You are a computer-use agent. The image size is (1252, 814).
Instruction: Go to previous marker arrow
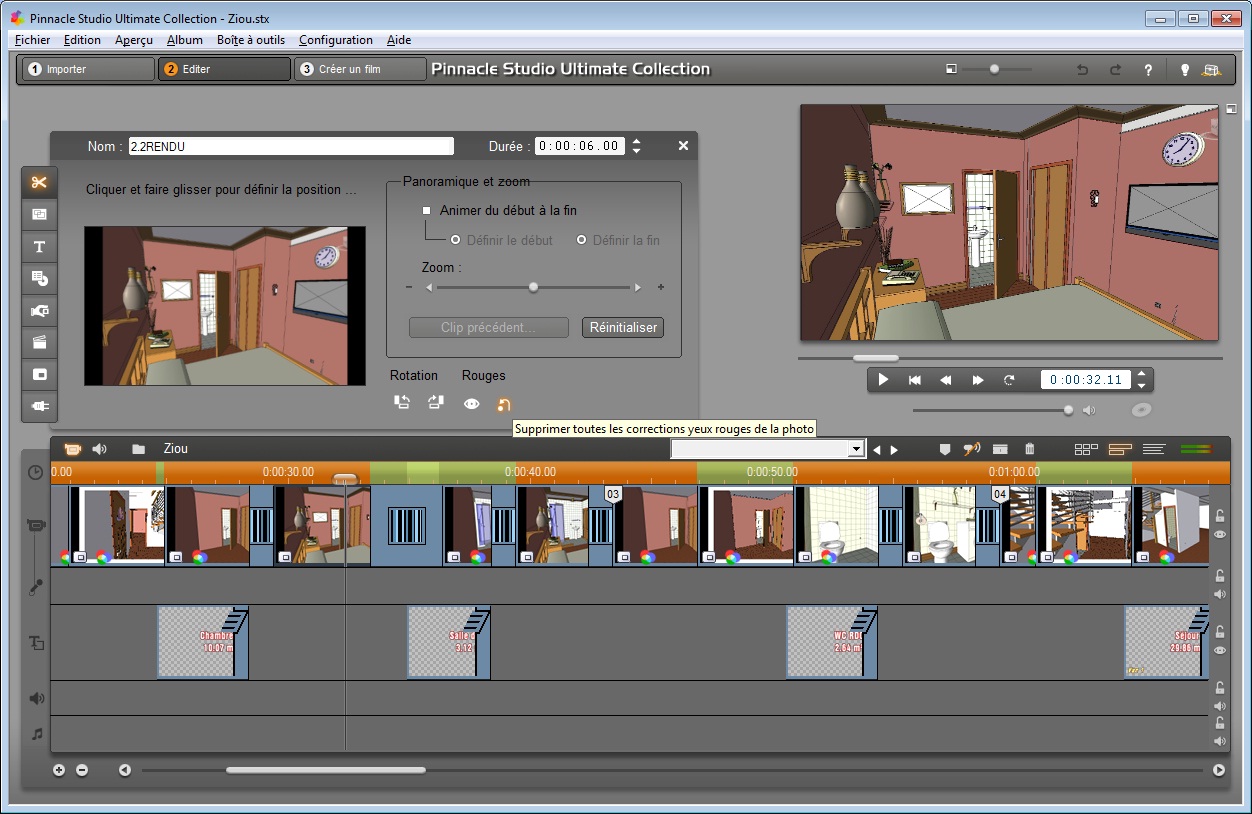[877, 450]
